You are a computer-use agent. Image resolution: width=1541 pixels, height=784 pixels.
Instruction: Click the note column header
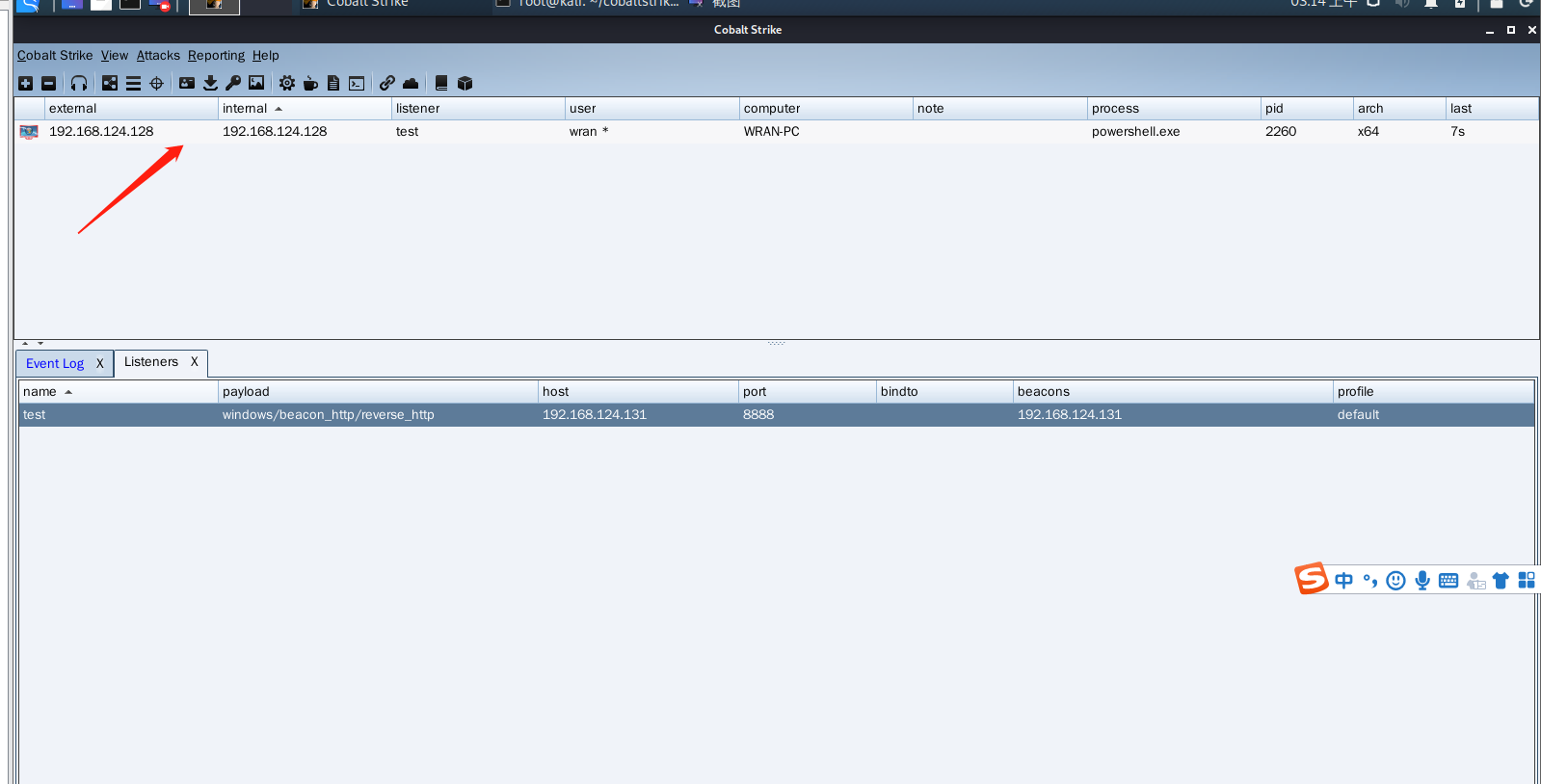coord(1000,109)
